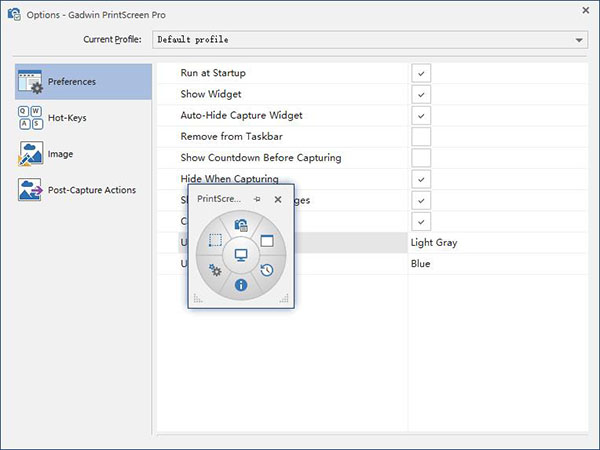The image size is (600, 450).
Task: Click the Post-Capture Actions arrow icon
Action: [x=30, y=190]
